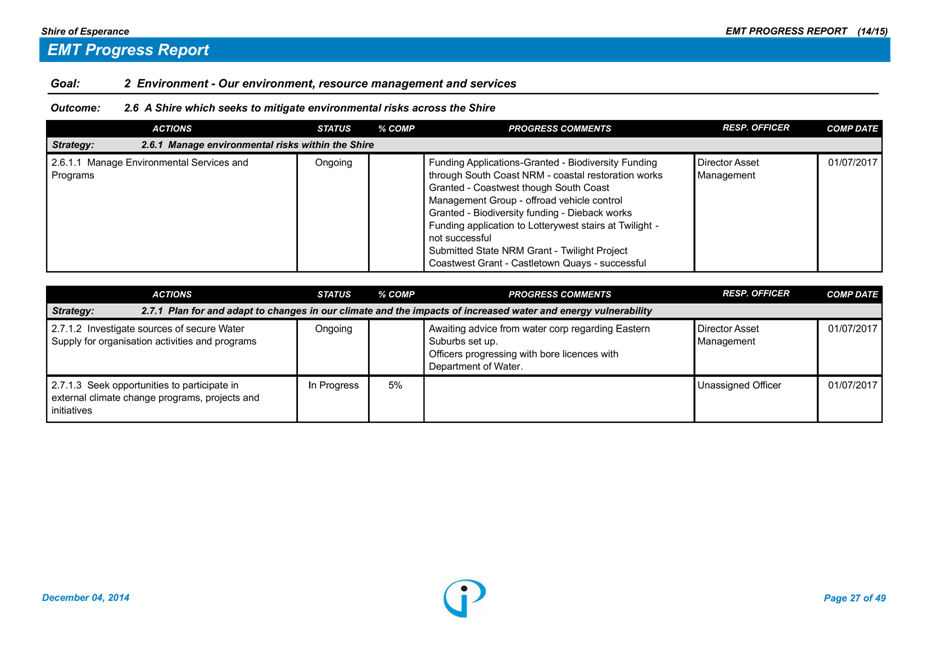928x657 pixels.
Task: Select the Shire of Esperance header text
Action: 85,32
